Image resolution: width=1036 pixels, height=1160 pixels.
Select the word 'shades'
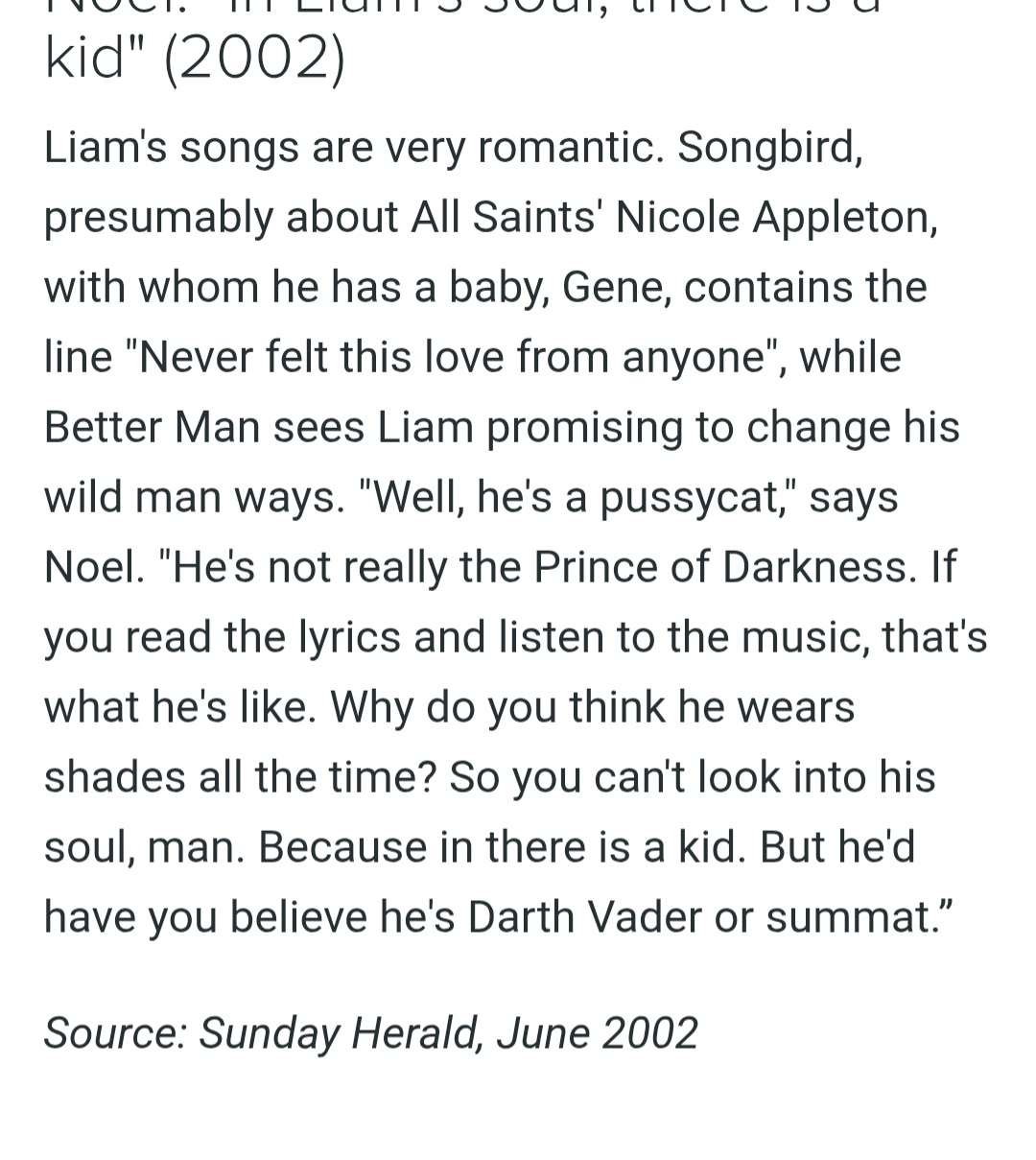point(114,778)
